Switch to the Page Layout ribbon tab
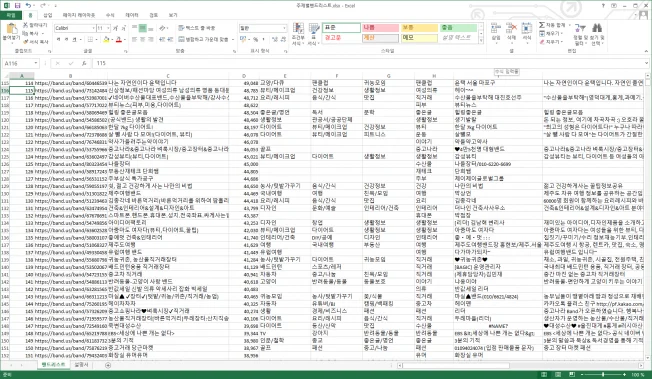The width and height of the screenshot is (652, 379). (79, 15)
